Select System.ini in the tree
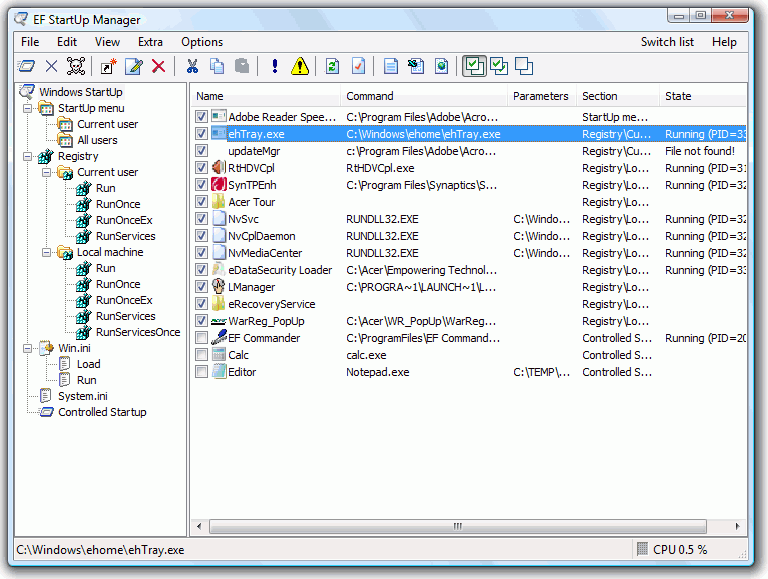Screen dimensions: 768x579 point(83,396)
